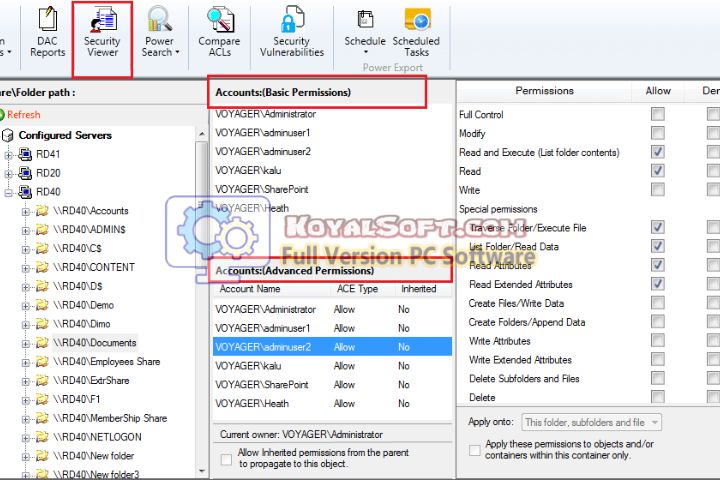Screen dimensions: 720x480
Task: Click the \\RD40\F1 share folder icon
Action: [42, 399]
